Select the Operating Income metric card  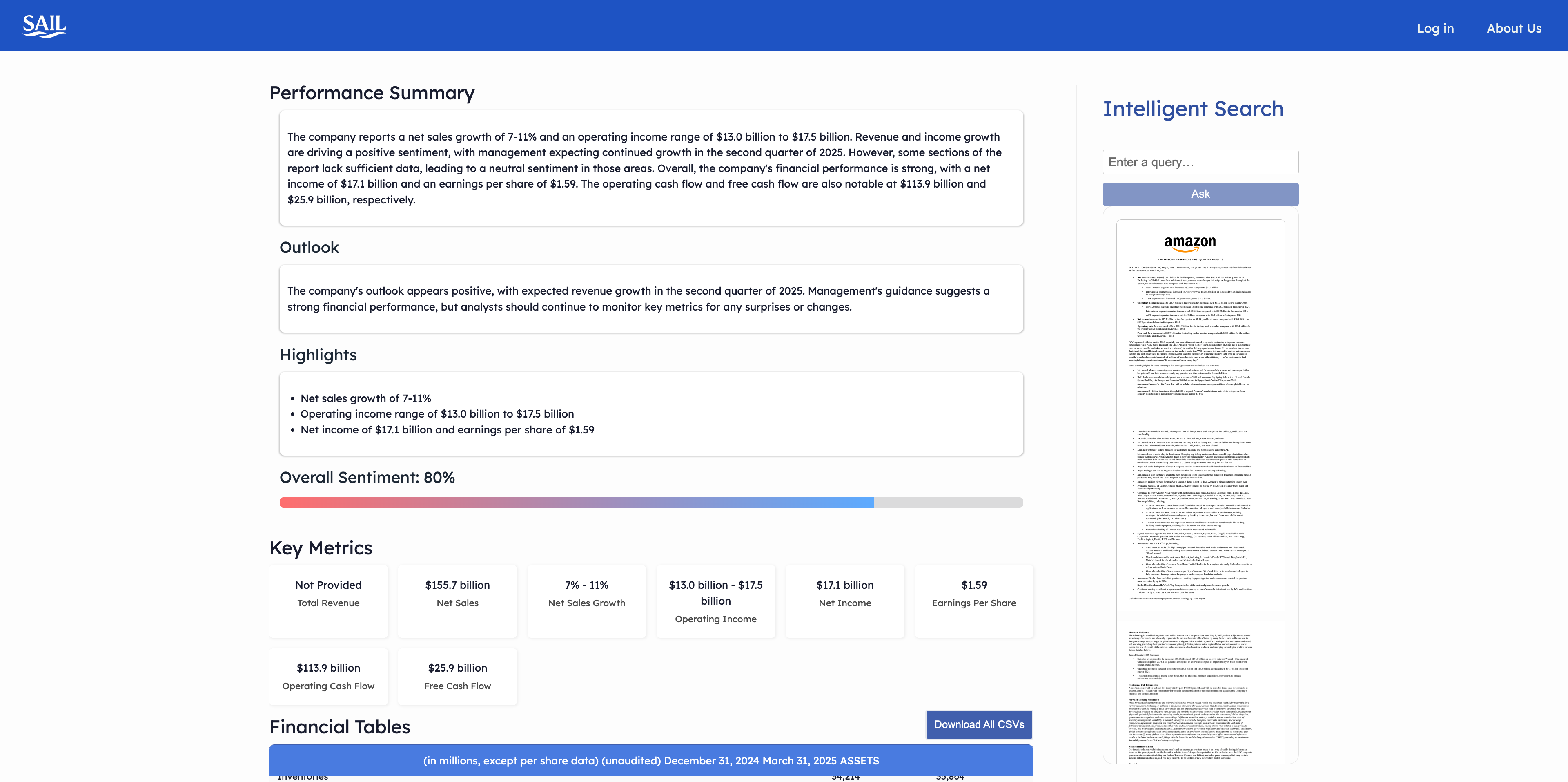click(x=715, y=601)
